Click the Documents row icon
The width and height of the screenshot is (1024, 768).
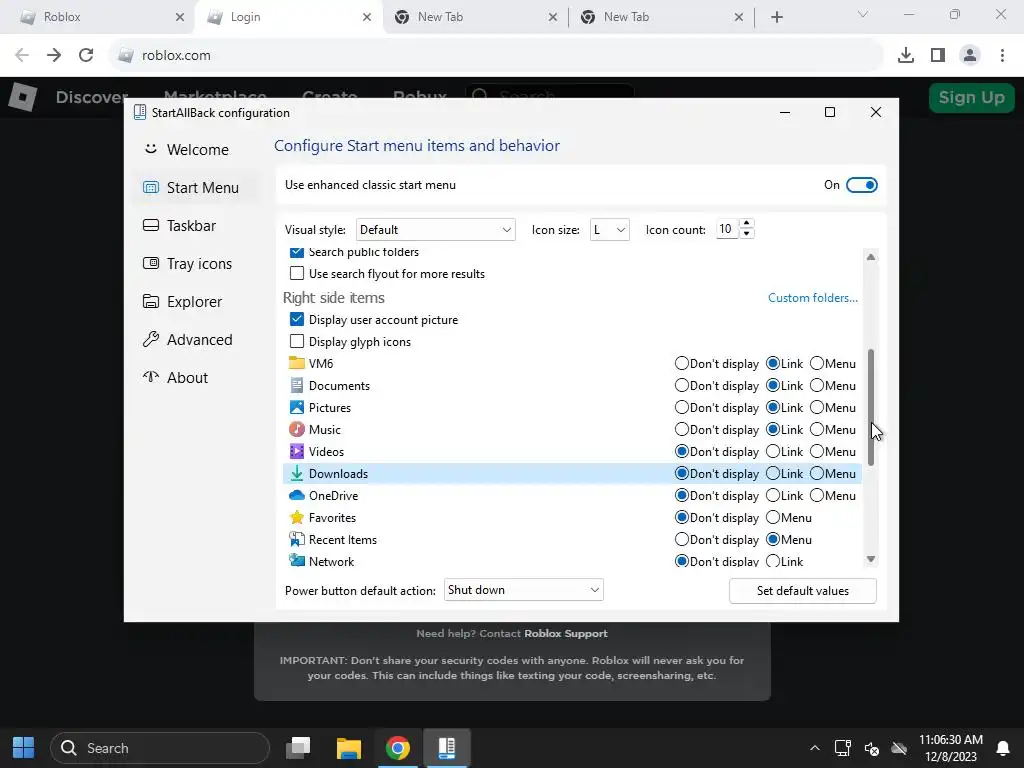296,385
